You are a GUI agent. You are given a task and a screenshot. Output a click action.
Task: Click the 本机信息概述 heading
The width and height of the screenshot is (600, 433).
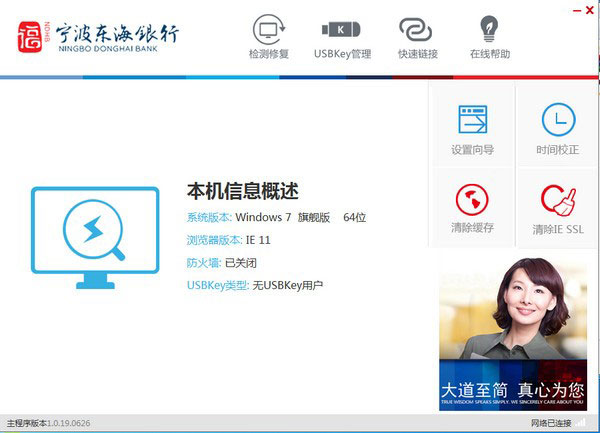tap(243, 191)
